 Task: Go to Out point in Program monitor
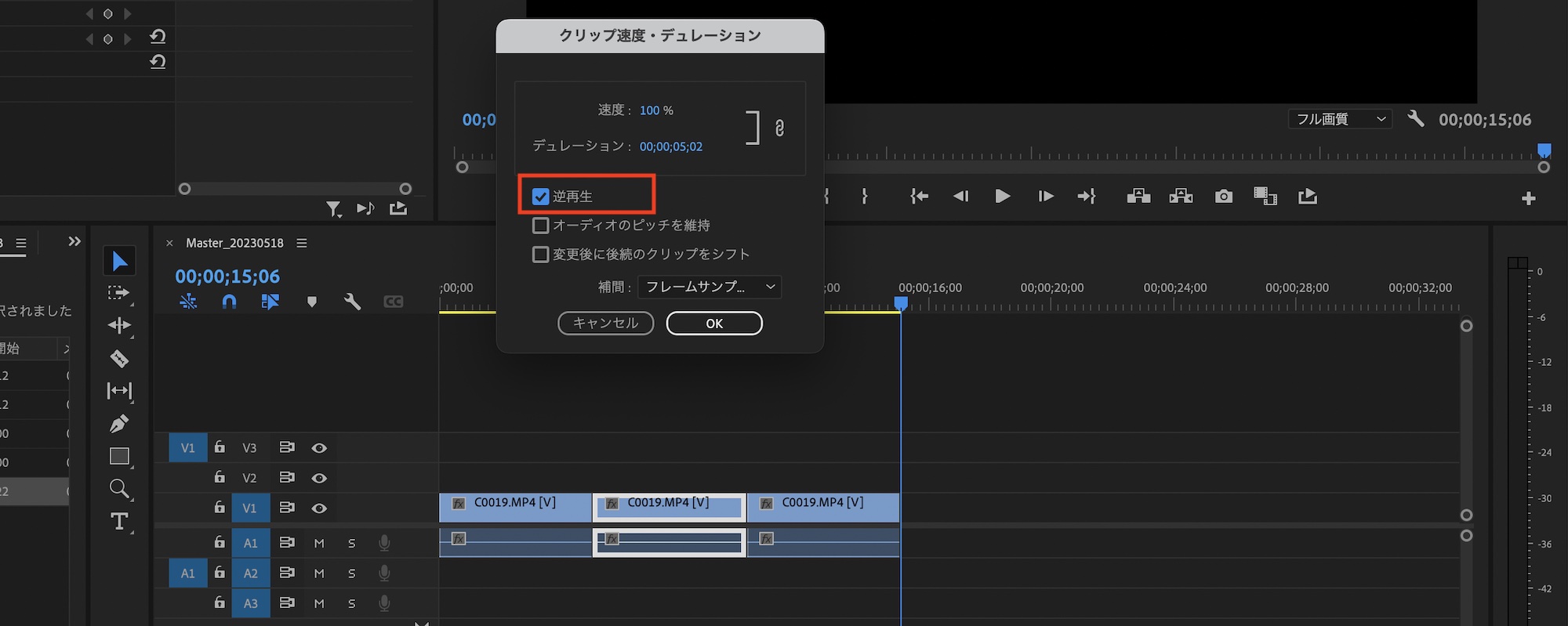[x=1087, y=197]
